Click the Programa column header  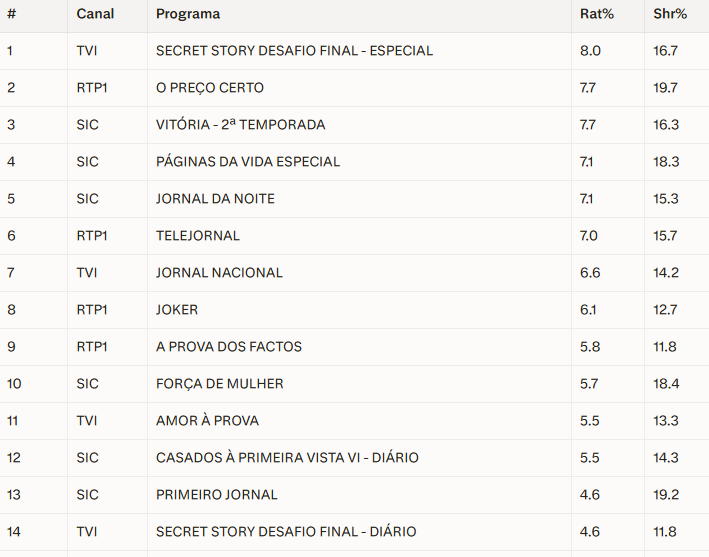(188, 14)
